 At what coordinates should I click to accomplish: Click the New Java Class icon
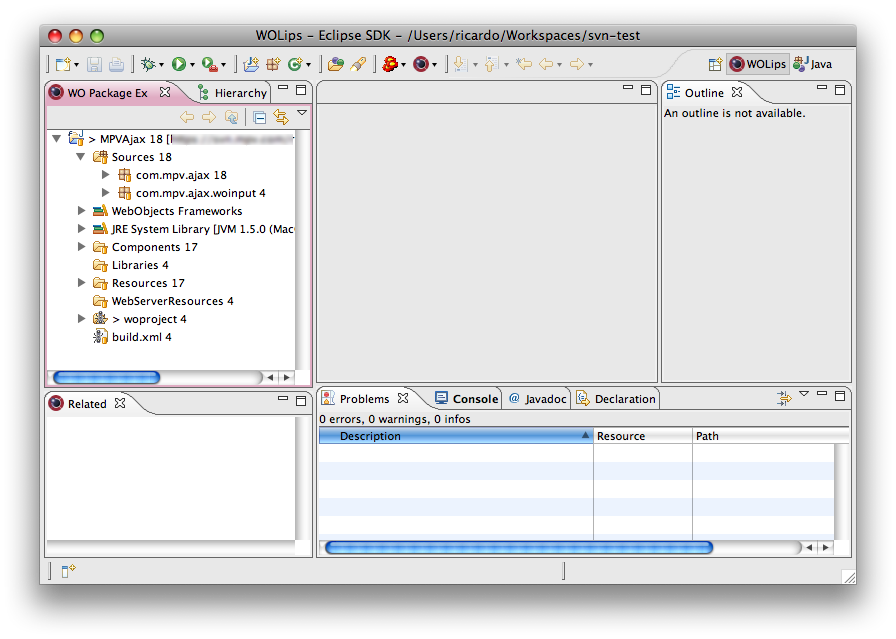[295, 64]
